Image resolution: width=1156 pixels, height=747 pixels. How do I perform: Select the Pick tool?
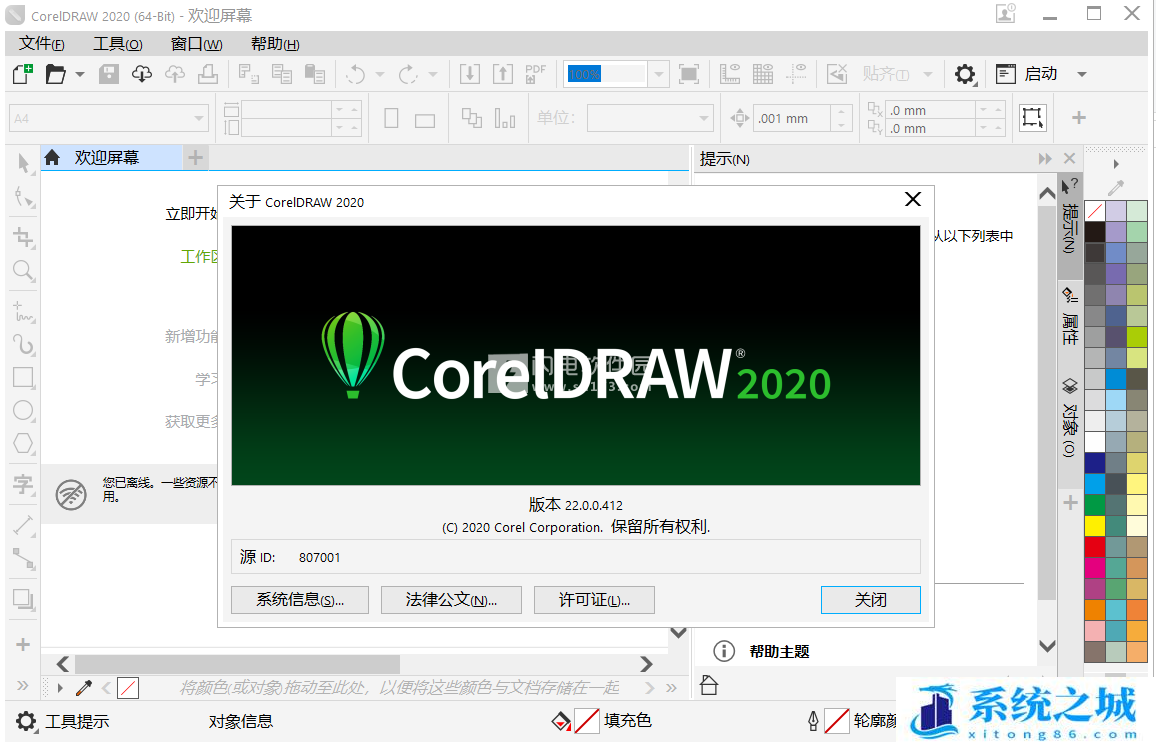pos(24,164)
